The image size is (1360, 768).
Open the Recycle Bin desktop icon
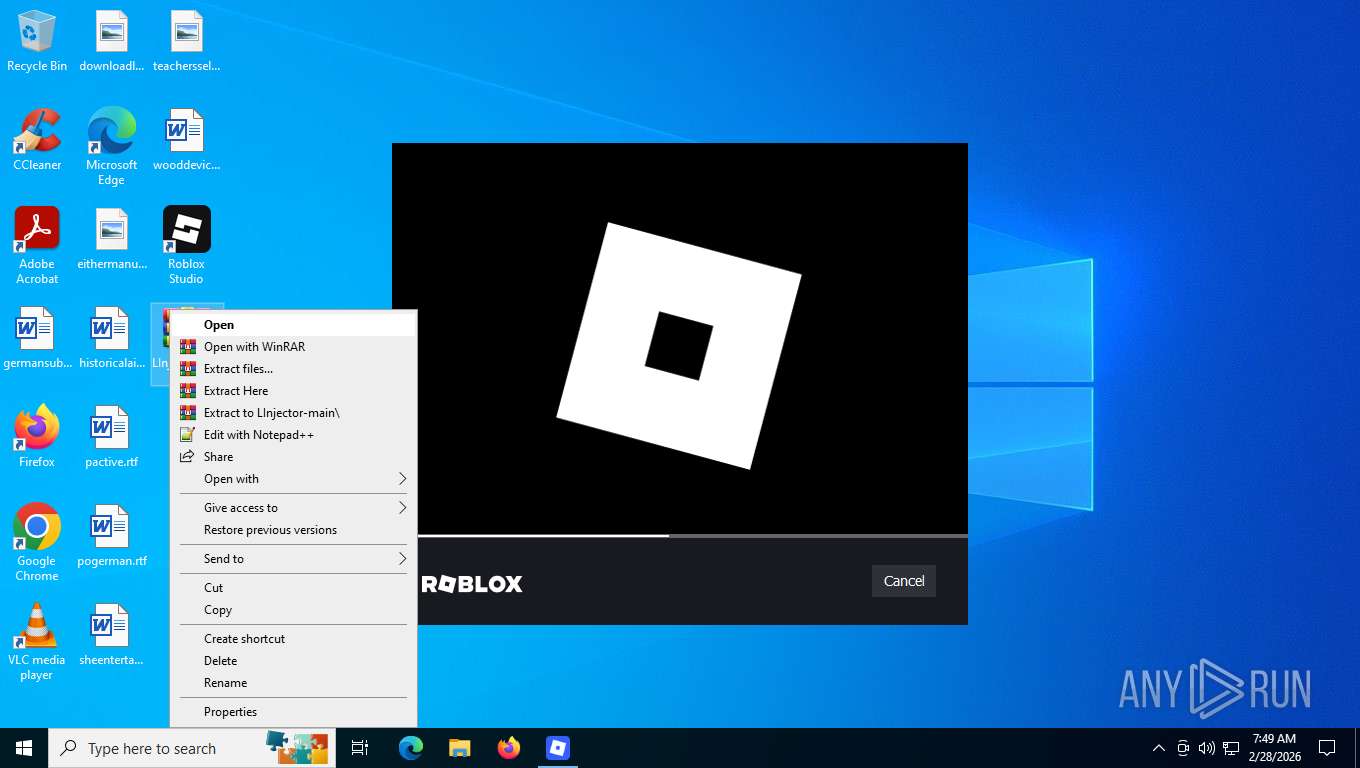[37, 41]
